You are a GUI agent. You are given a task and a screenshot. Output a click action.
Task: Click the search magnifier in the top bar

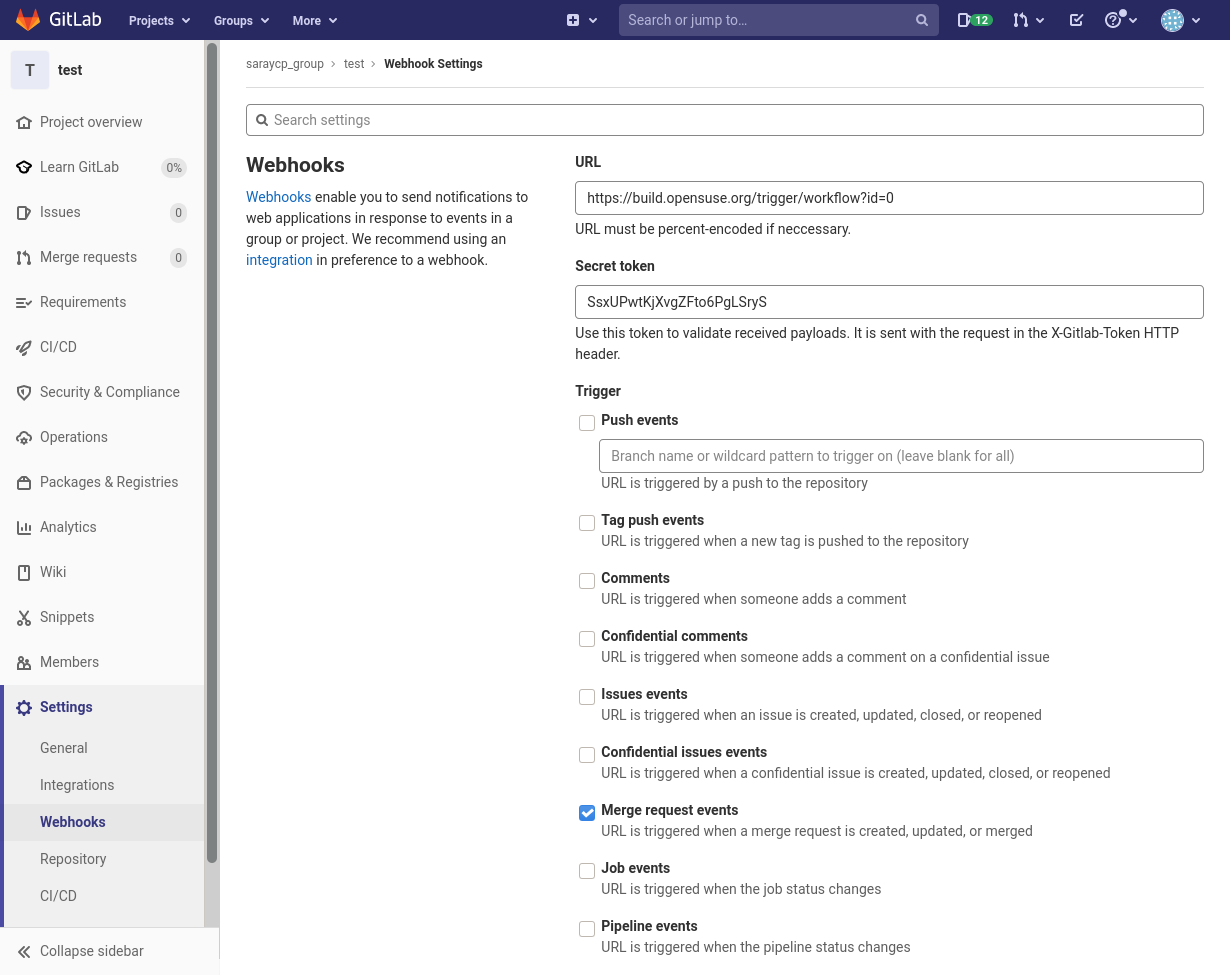920,19
